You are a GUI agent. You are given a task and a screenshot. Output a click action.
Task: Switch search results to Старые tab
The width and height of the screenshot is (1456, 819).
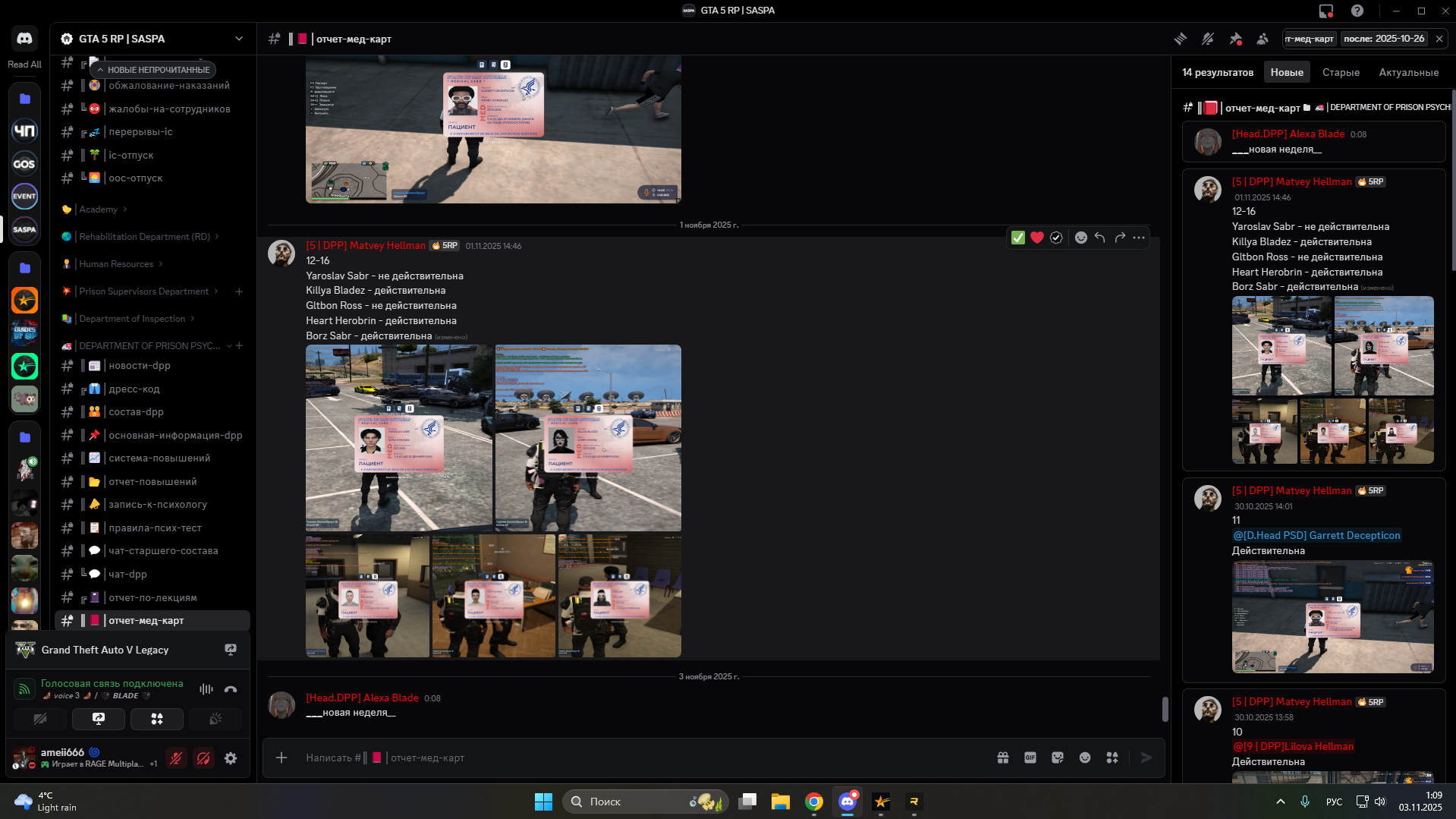pos(1341,73)
